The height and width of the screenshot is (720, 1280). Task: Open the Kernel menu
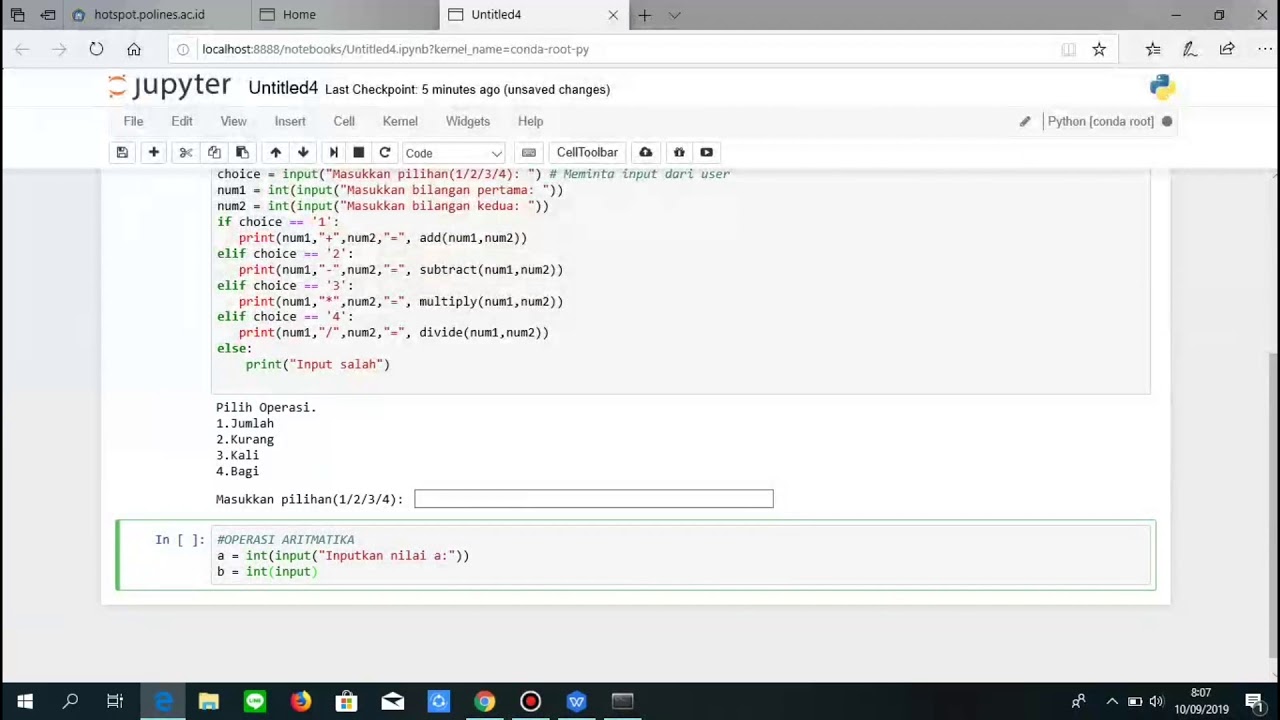[x=400, y=122]
